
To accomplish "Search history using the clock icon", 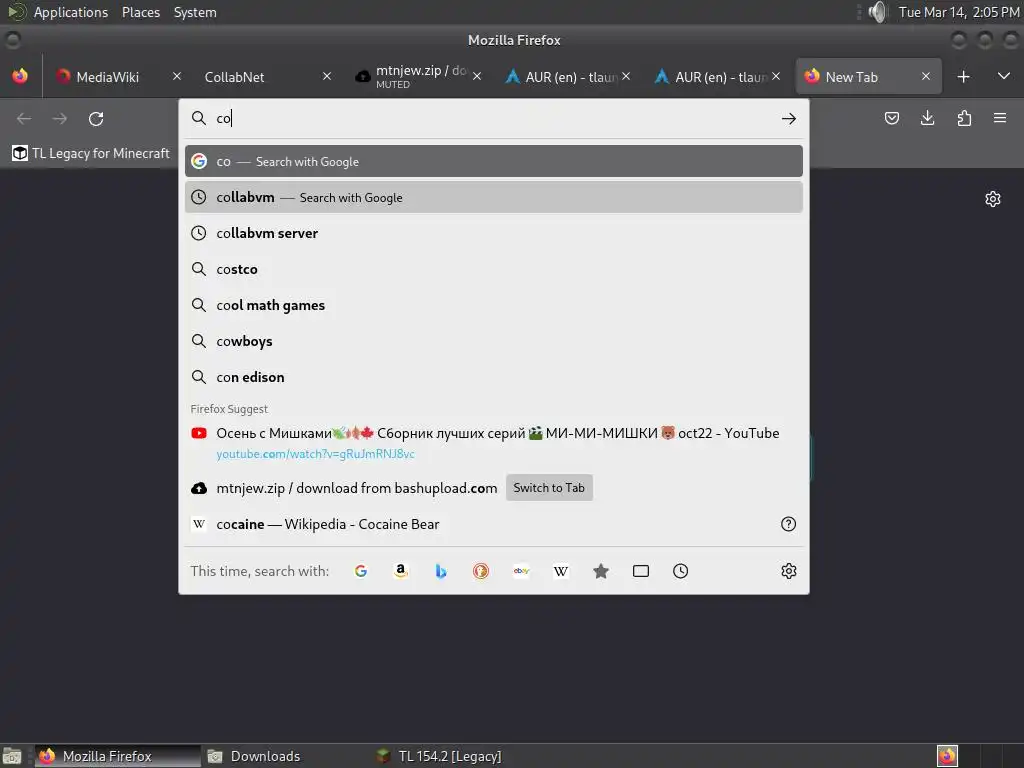I will pos(680,571).
